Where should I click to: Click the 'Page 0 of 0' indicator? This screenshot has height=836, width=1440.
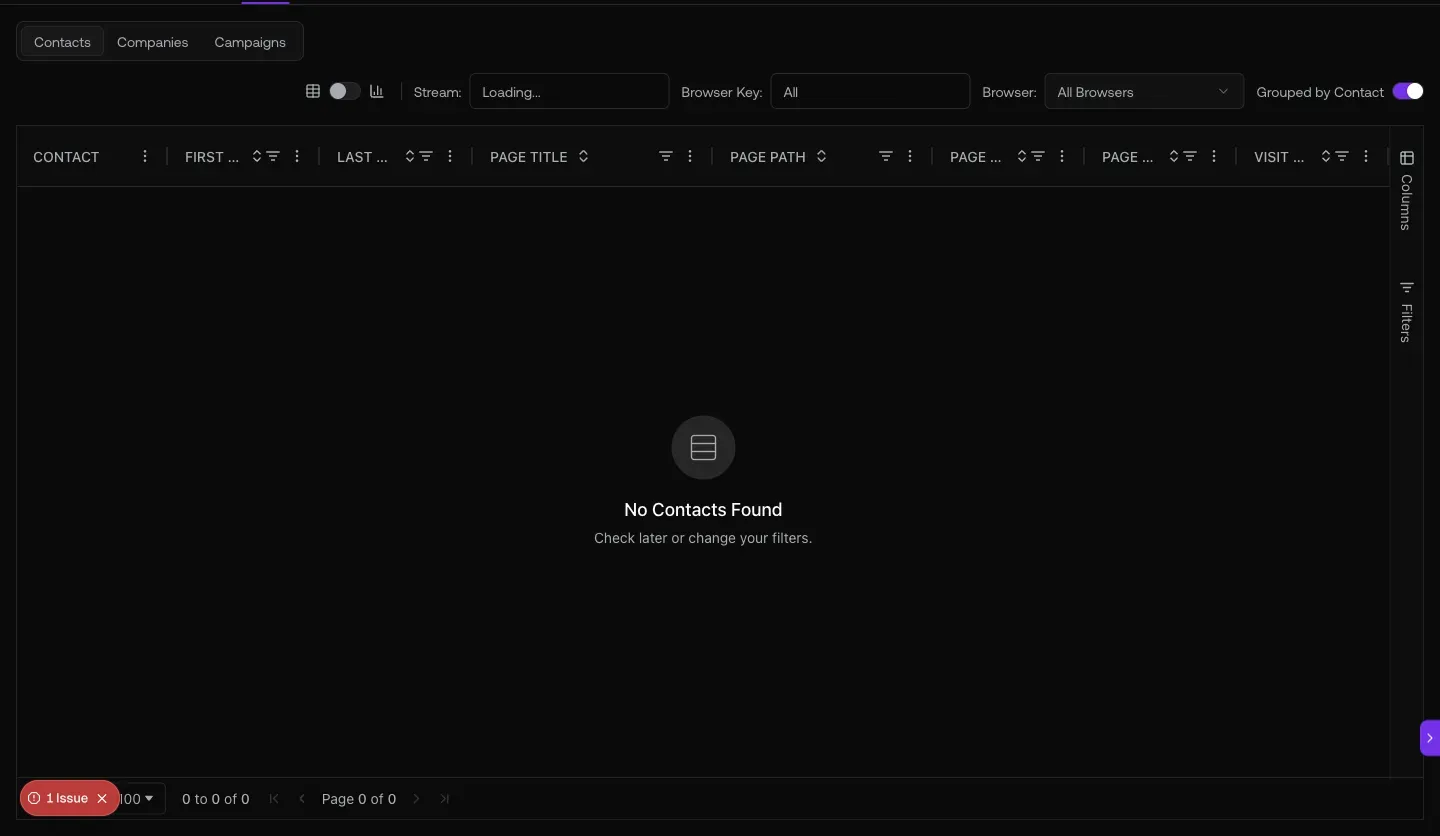click(x=359, y=798)
